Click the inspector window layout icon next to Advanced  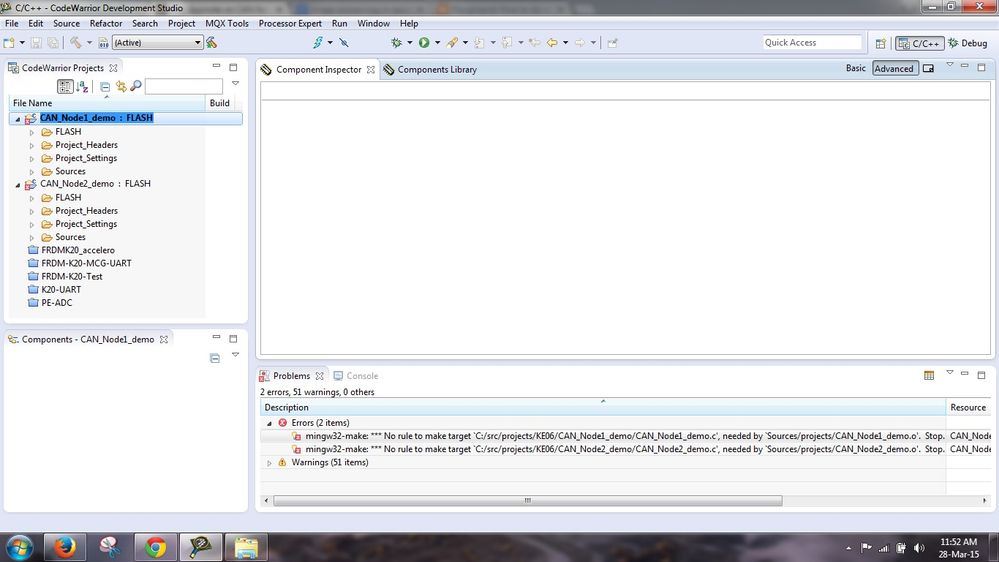point(928,69)
